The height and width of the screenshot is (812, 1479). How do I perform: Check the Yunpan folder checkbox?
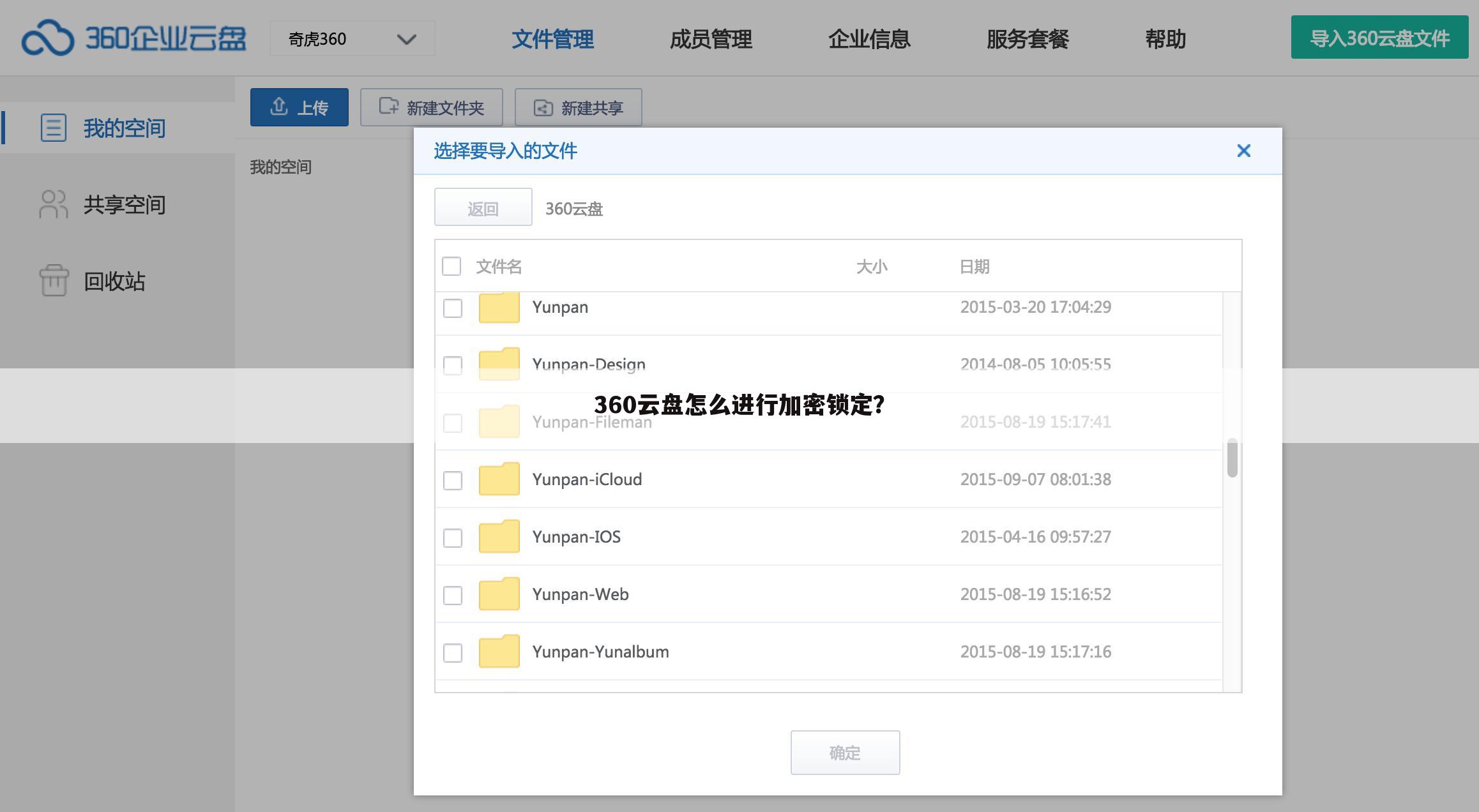point(453,308)
